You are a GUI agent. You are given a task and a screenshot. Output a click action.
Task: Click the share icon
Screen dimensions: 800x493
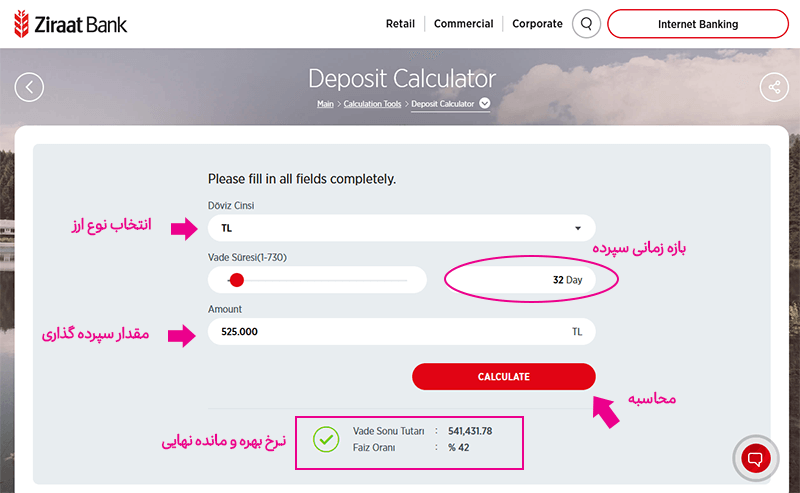(774, 87)
